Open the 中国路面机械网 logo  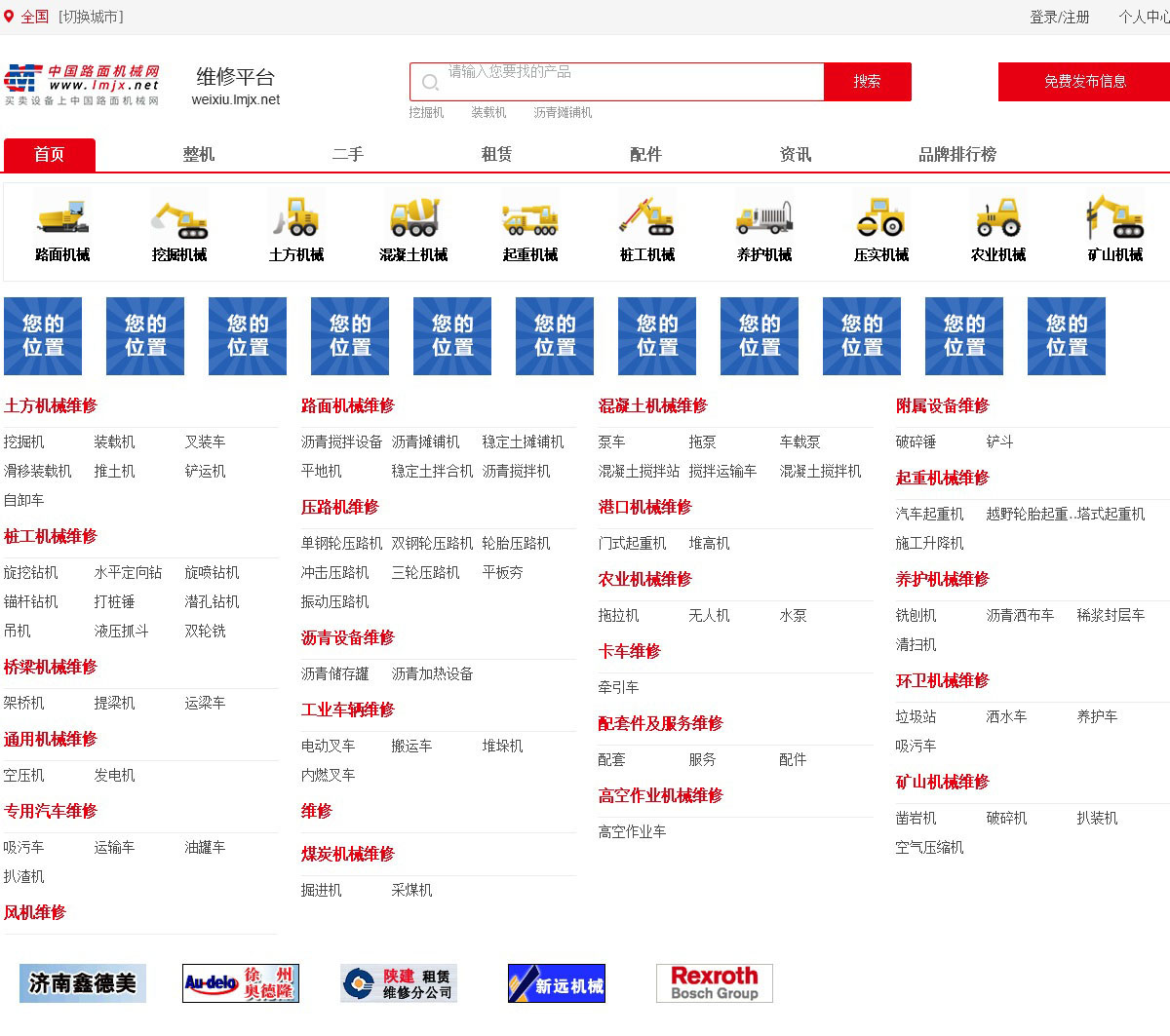click(x=82, y=86)
